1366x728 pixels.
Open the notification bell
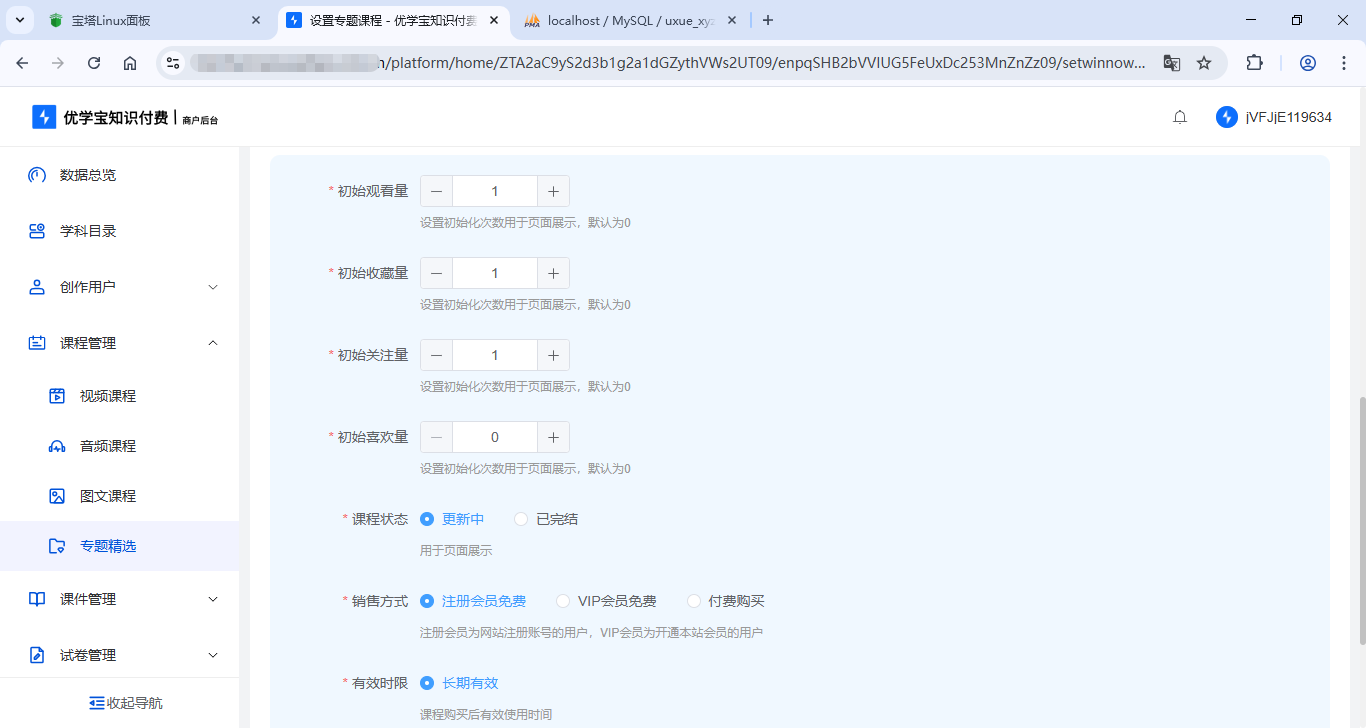[x=1179, y=116]
